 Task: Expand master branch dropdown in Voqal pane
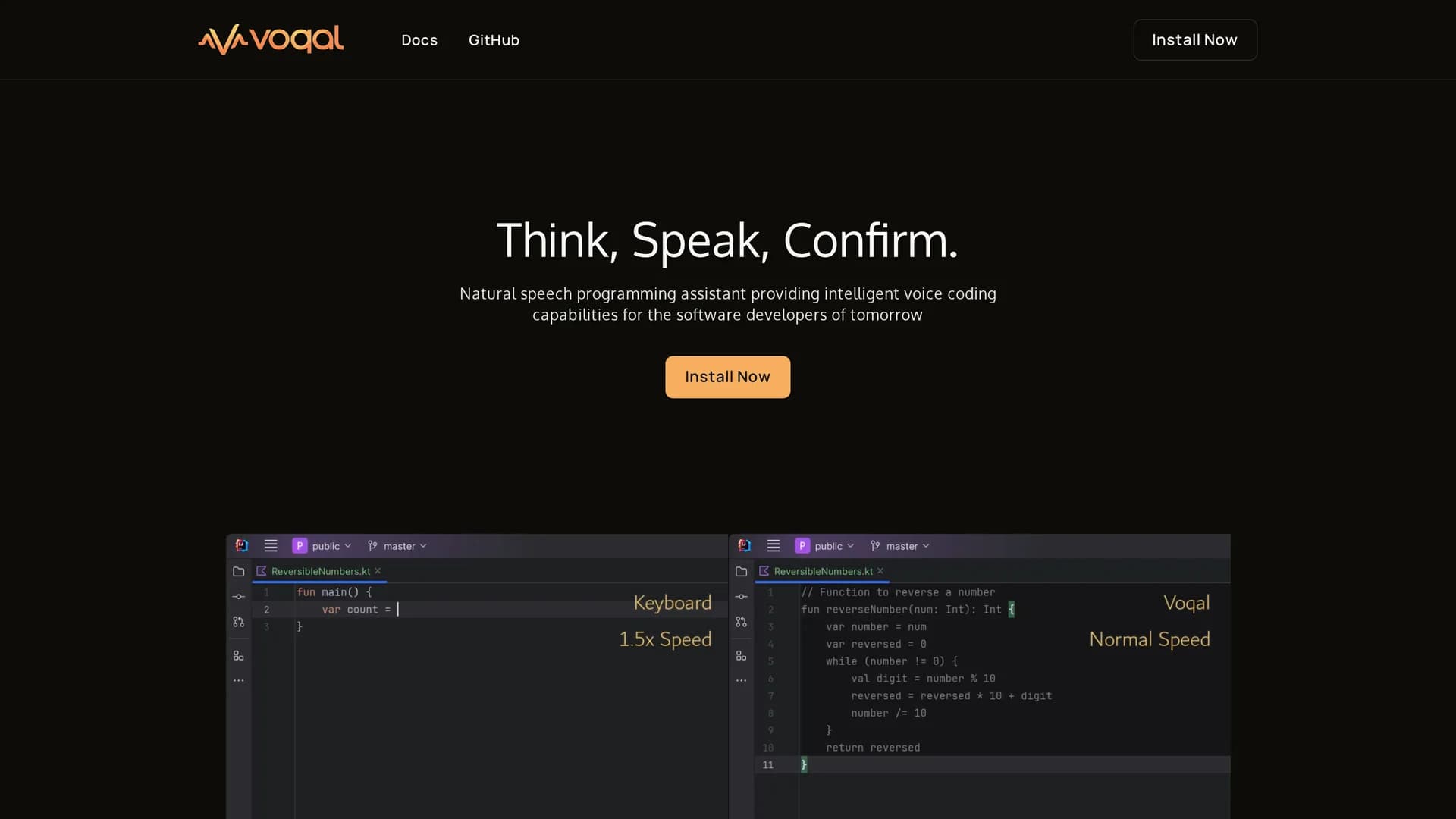[908, 546]
